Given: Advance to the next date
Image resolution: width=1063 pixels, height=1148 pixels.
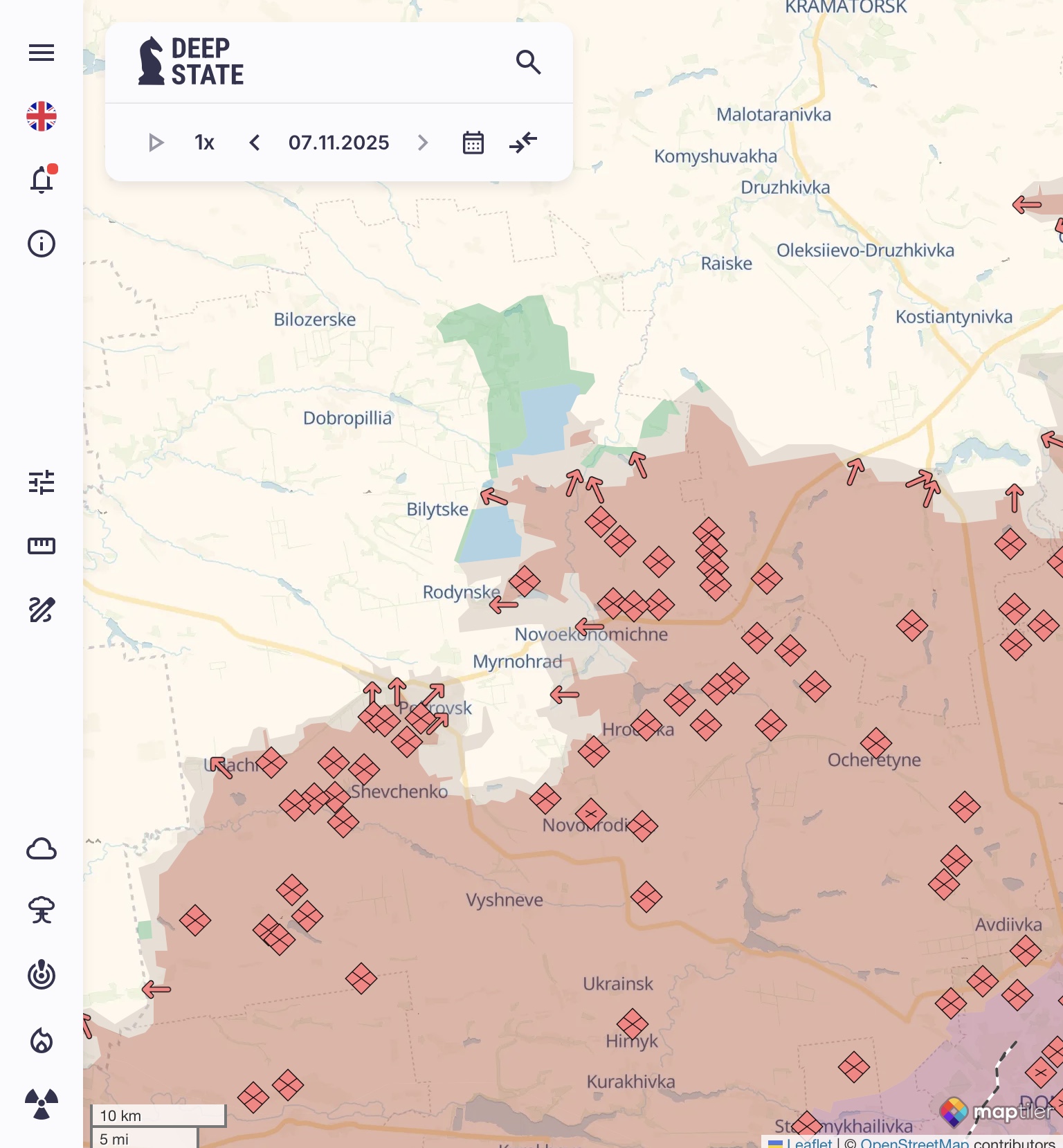Looking at the screenshot, I should [x=423, y=143].
